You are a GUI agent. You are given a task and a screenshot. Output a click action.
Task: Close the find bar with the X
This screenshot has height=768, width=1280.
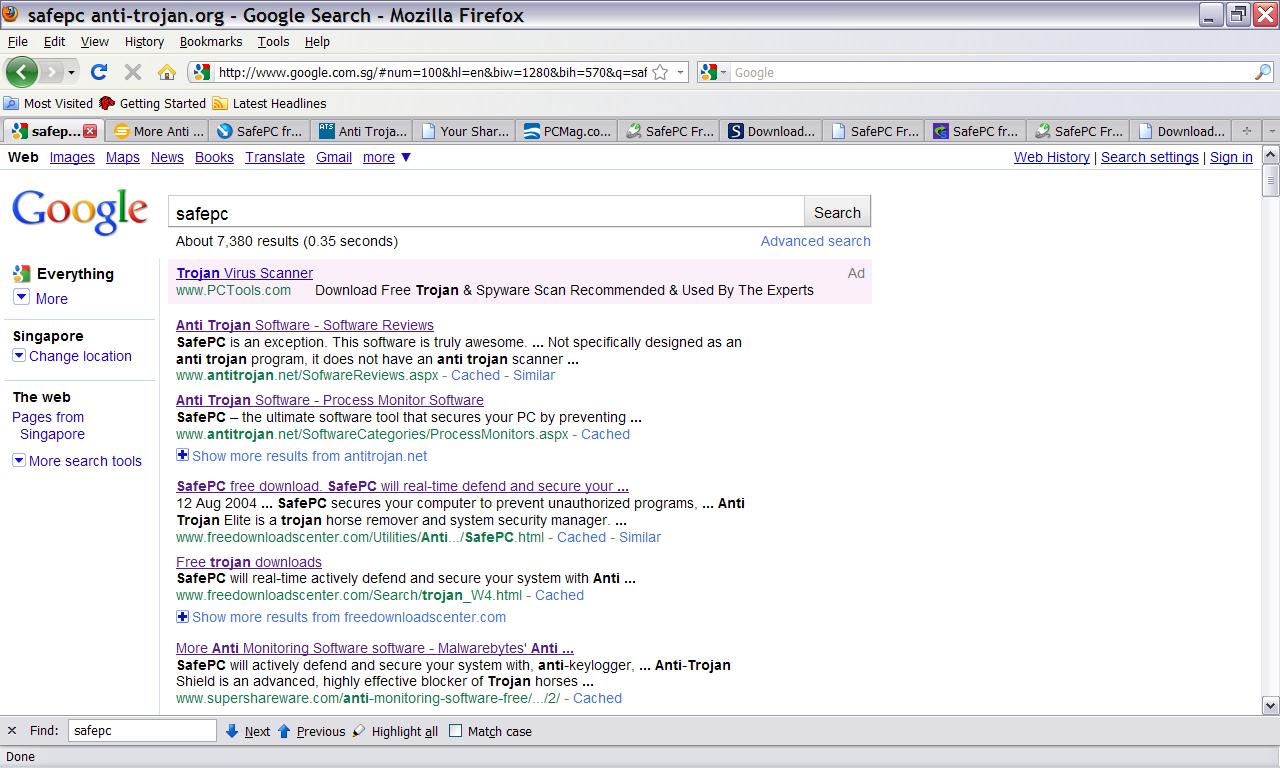coord(12,731)
